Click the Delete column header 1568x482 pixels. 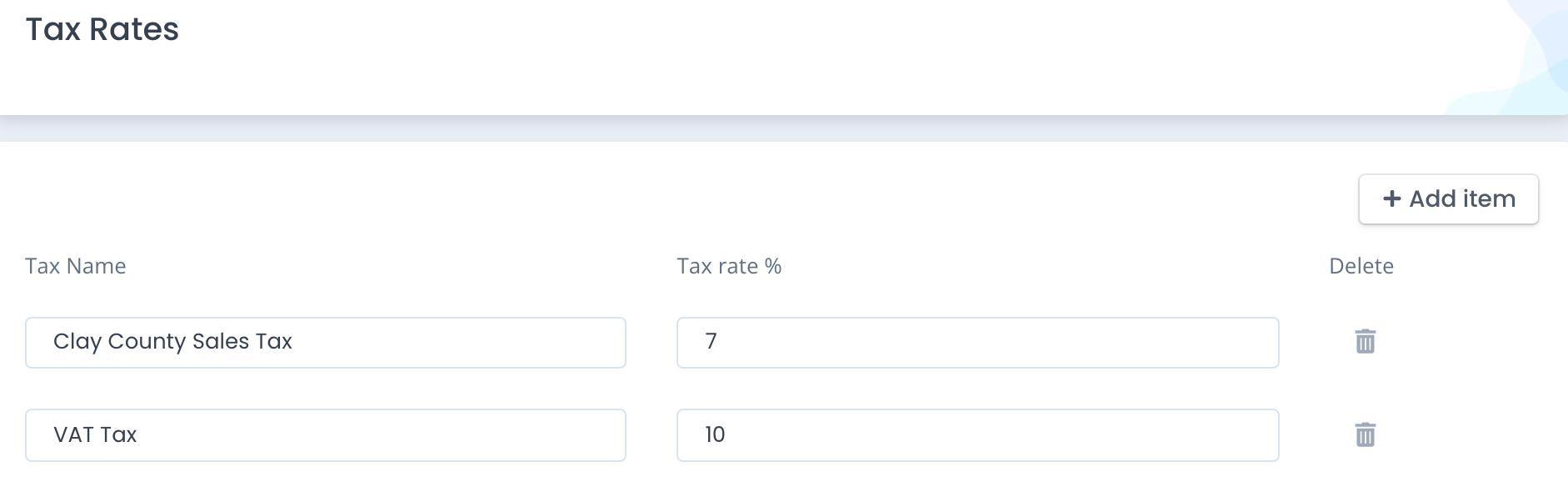coord(1361,266)
